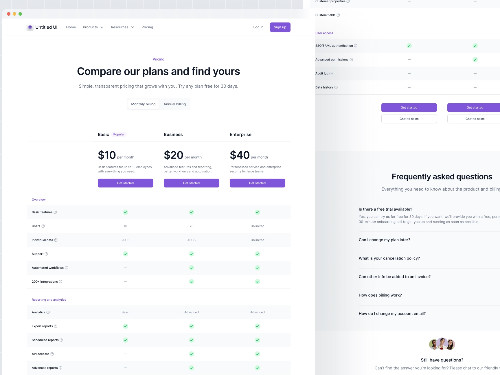Expand the FAQ 'Can I change my plan later?'

[x=384, y=240]
